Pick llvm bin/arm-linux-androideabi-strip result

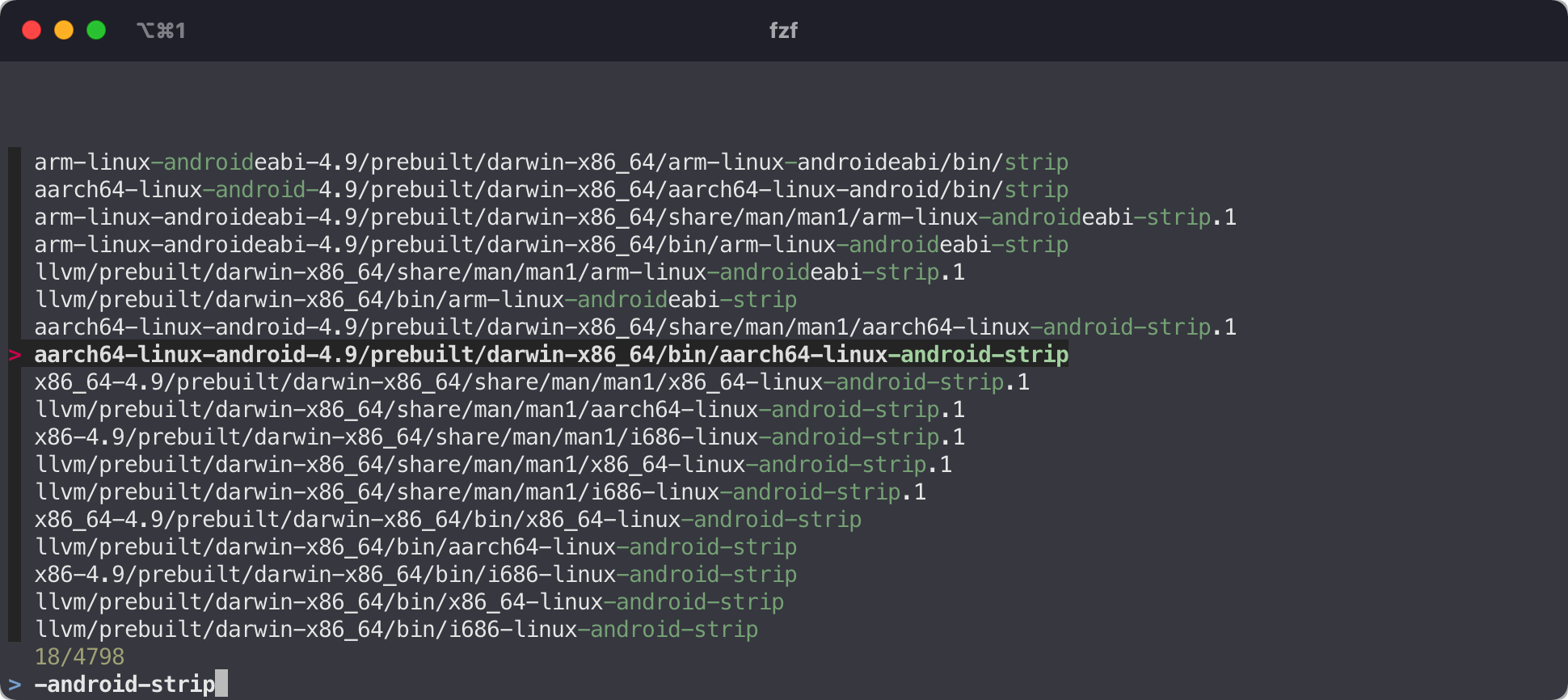[415, 300]
